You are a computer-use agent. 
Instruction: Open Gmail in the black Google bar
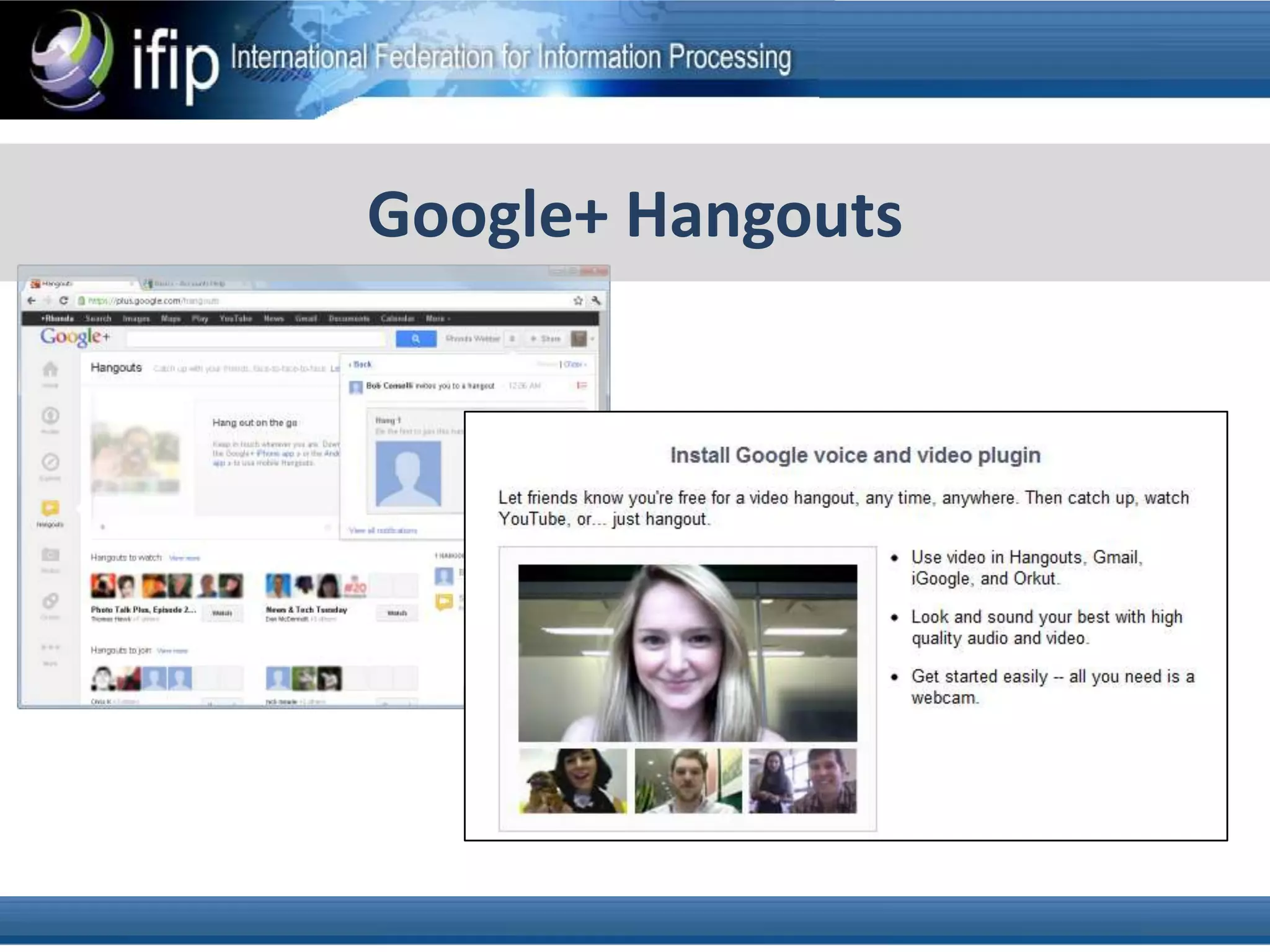pyautogui.click(x=306, y=319)
